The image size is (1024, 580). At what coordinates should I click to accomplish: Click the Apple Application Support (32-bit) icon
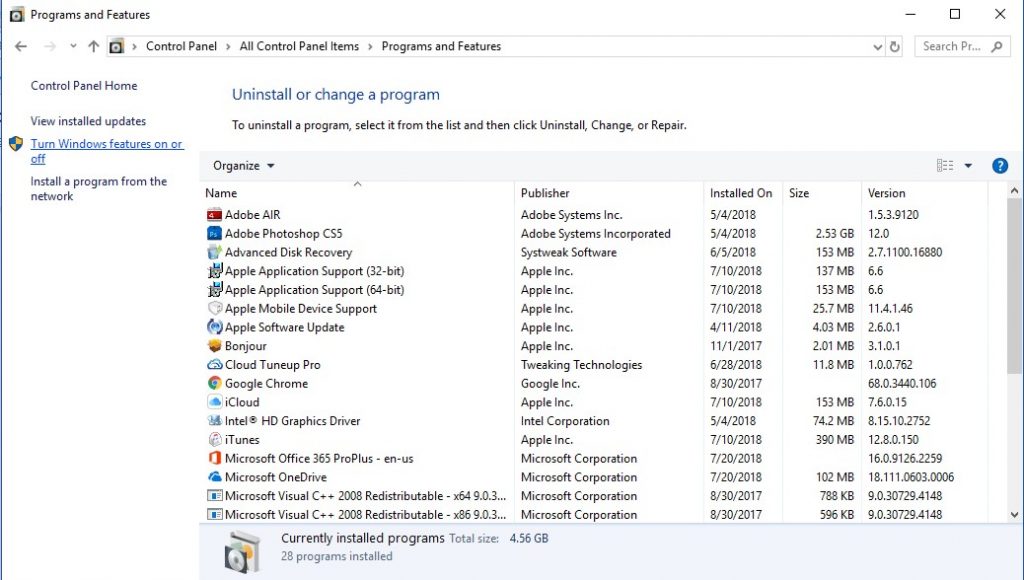[x=214, y=271]
